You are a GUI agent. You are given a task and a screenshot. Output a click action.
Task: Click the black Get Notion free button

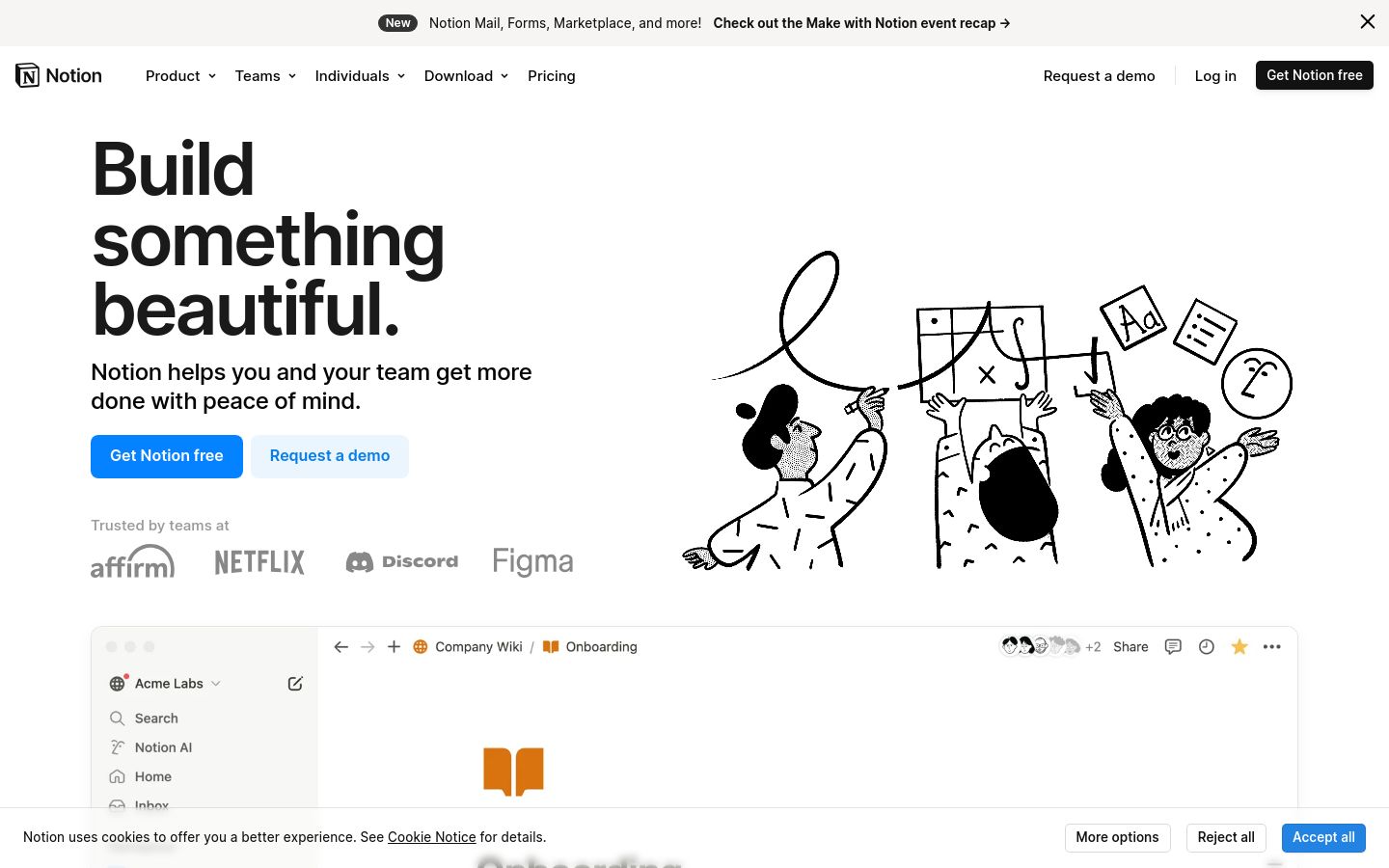(1315, 75)
